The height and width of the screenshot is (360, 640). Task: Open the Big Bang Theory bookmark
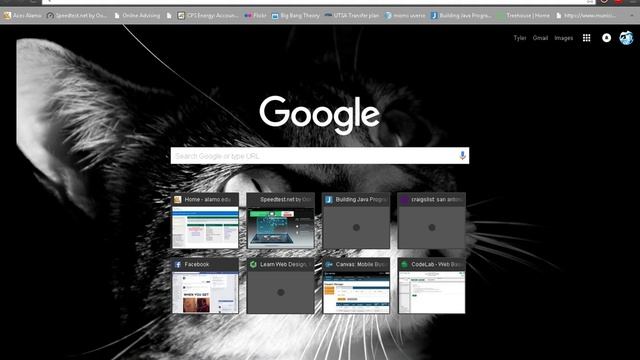296,16
